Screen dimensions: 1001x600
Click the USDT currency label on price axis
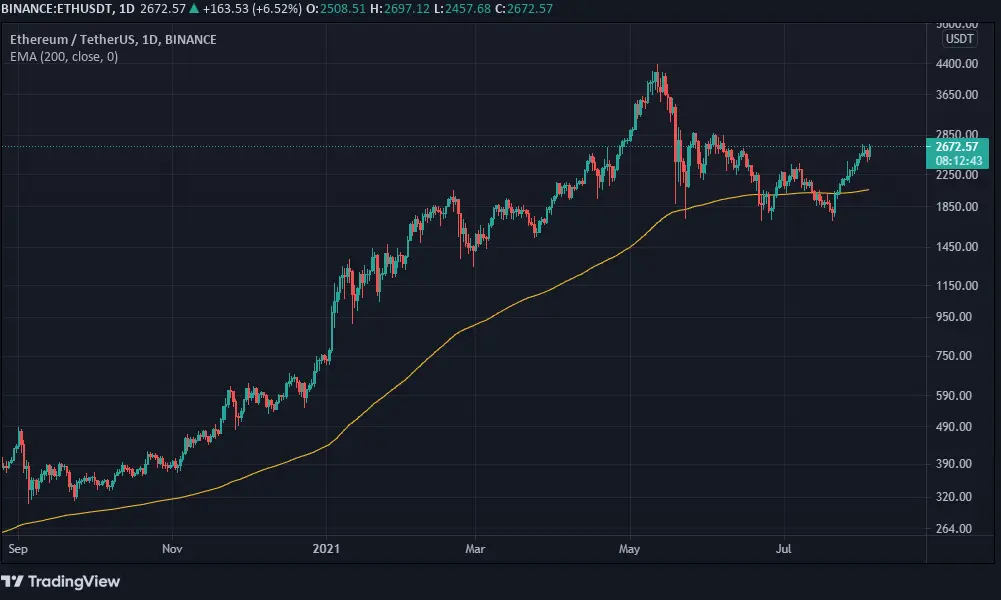click(x=959, y=39)
